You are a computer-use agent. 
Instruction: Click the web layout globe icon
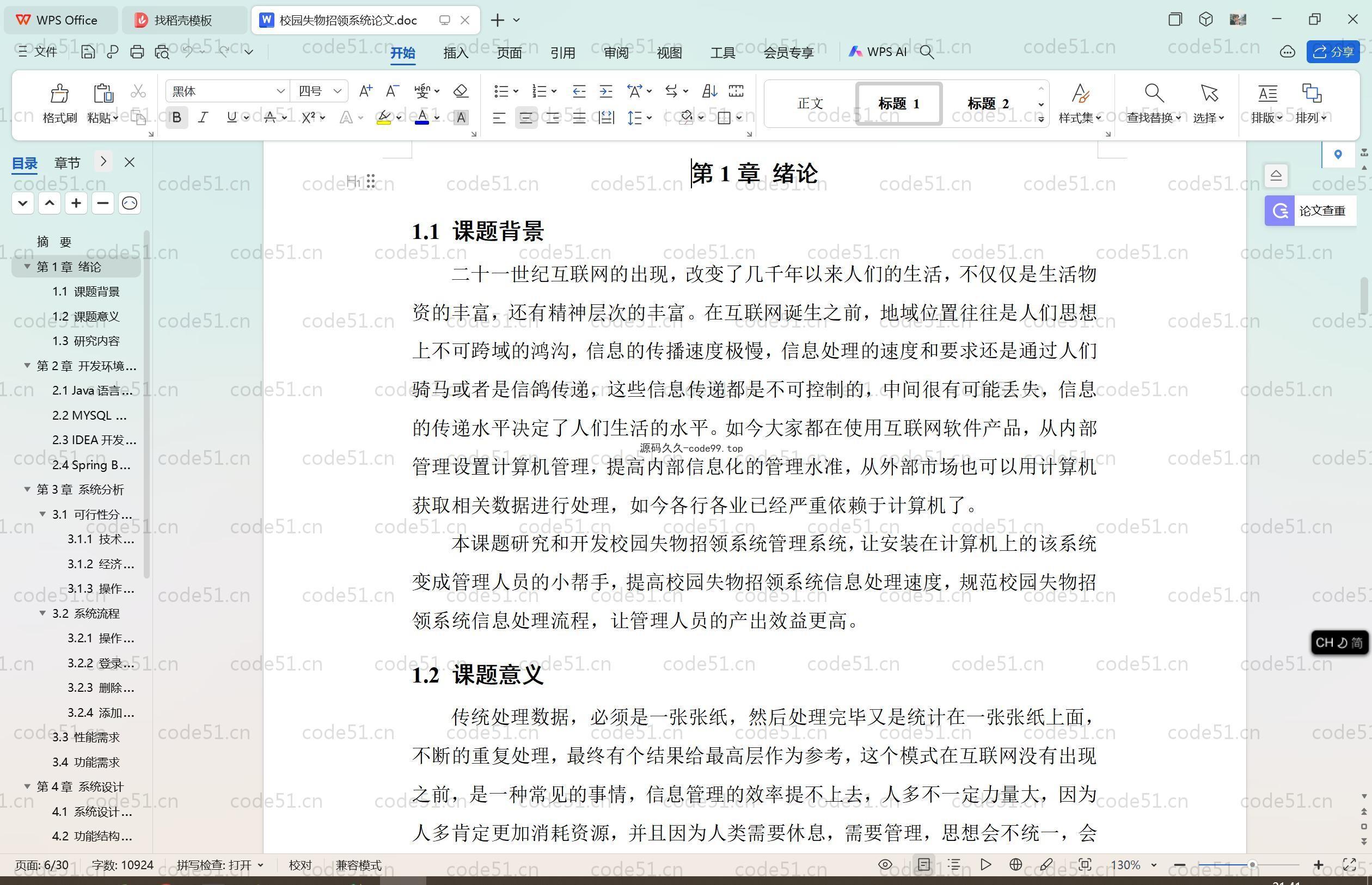[x=1015, y=864]
